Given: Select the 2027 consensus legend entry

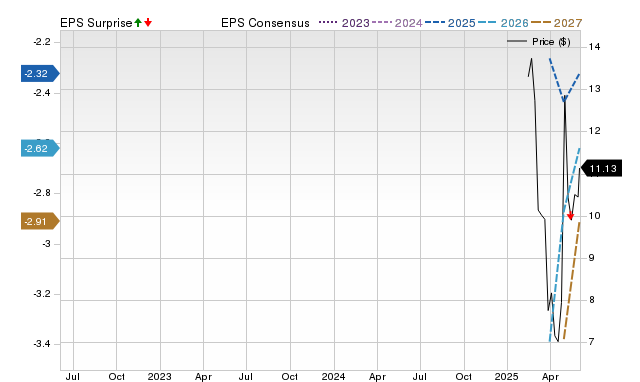Looking at the screenshot, I should tap(556, 23).
